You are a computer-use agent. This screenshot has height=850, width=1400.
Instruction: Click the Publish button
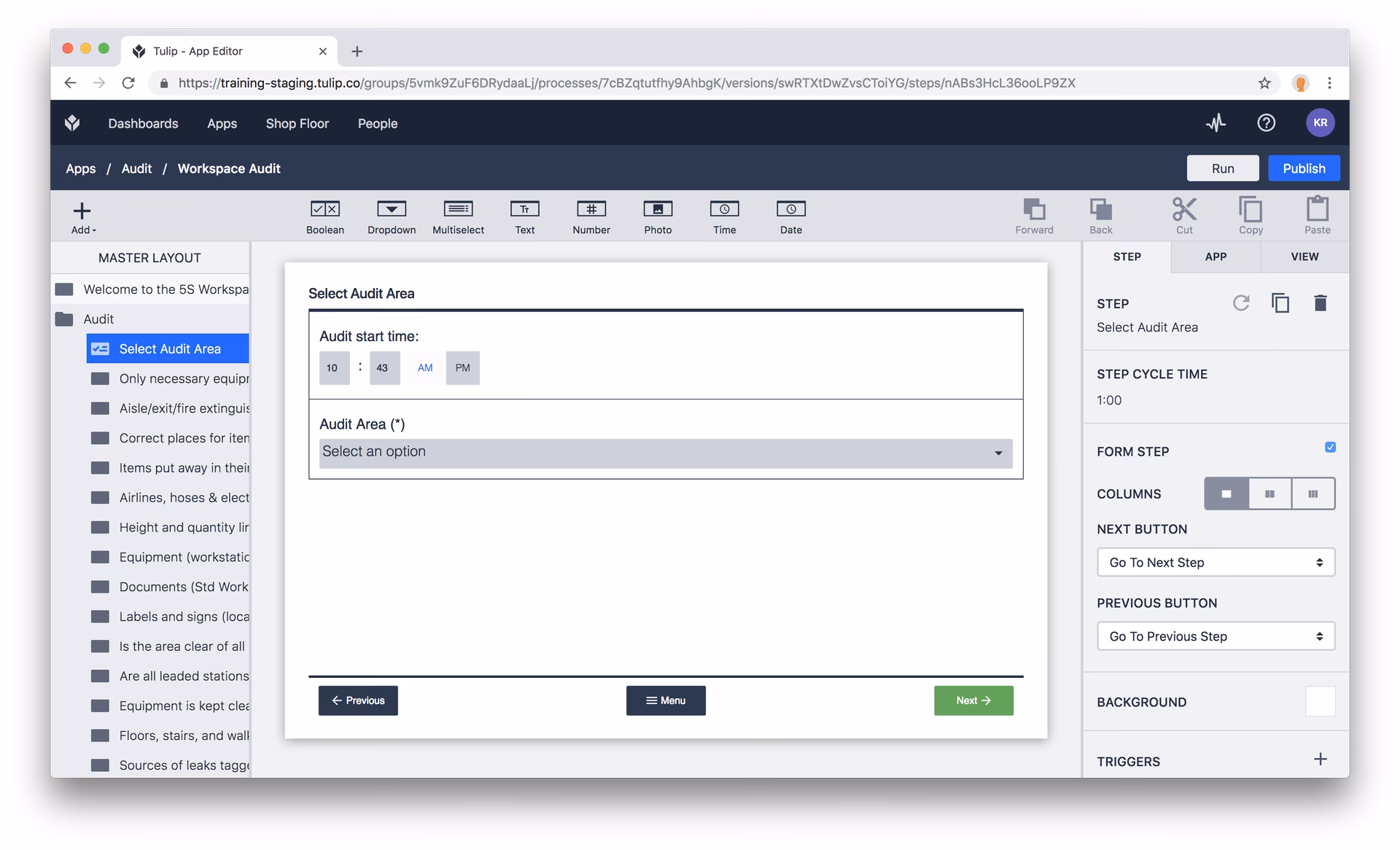(x=1303, y=168)
